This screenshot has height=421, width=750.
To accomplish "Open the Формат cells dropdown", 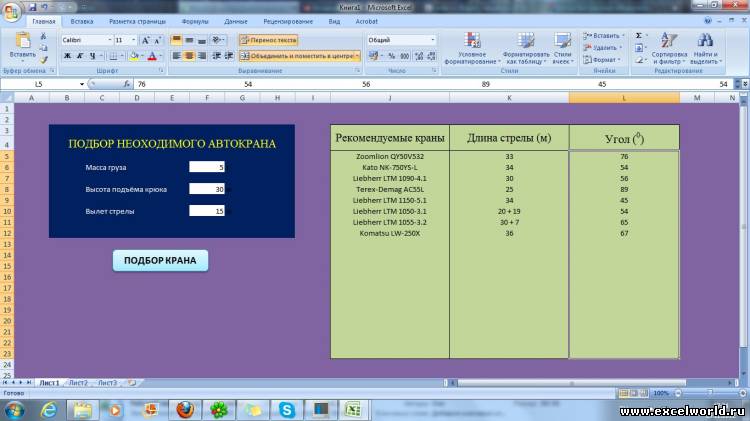I will (x=602, y=60).
